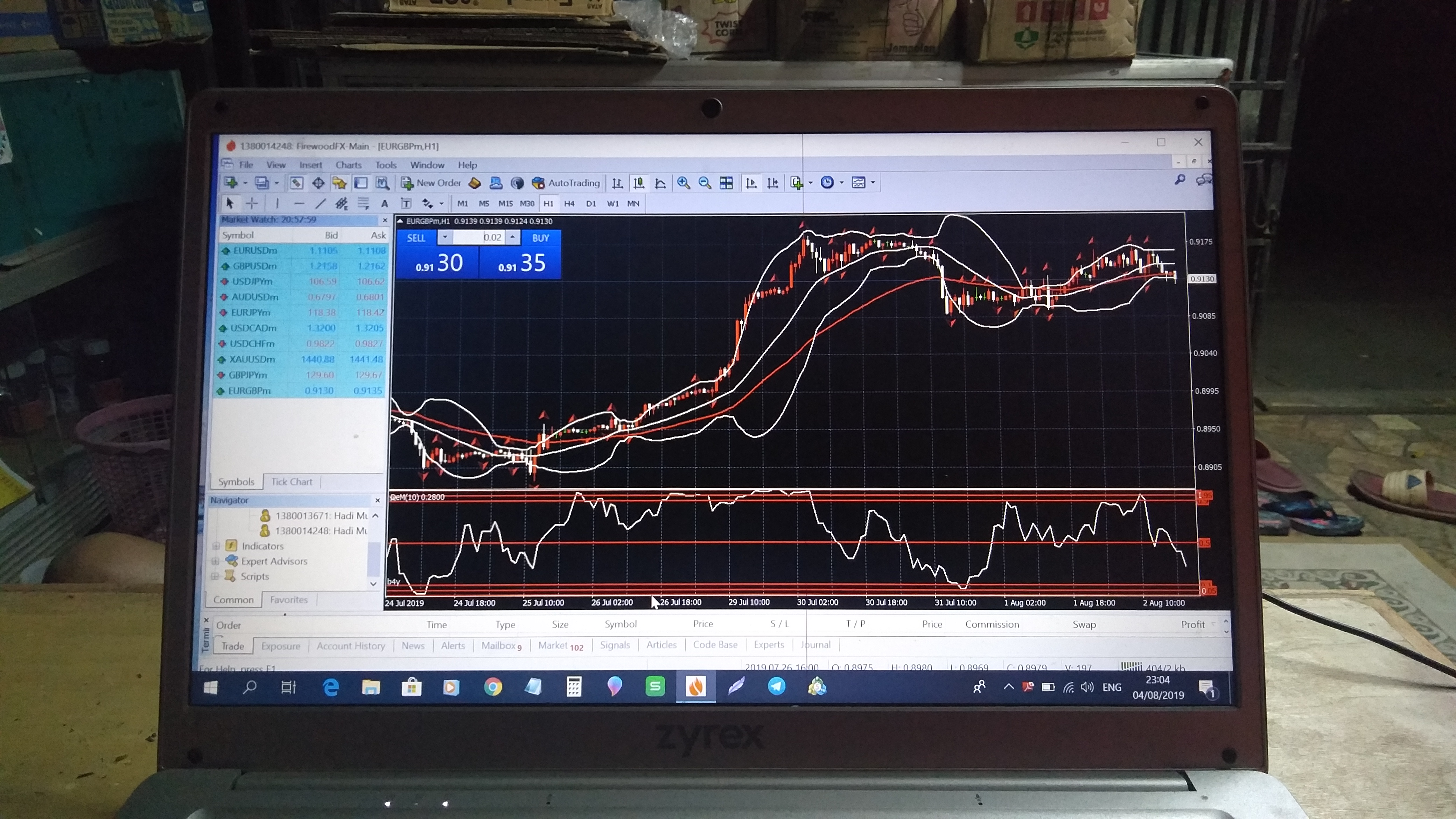Open the Periodicity clock dropdown arrow

(842, 183)
